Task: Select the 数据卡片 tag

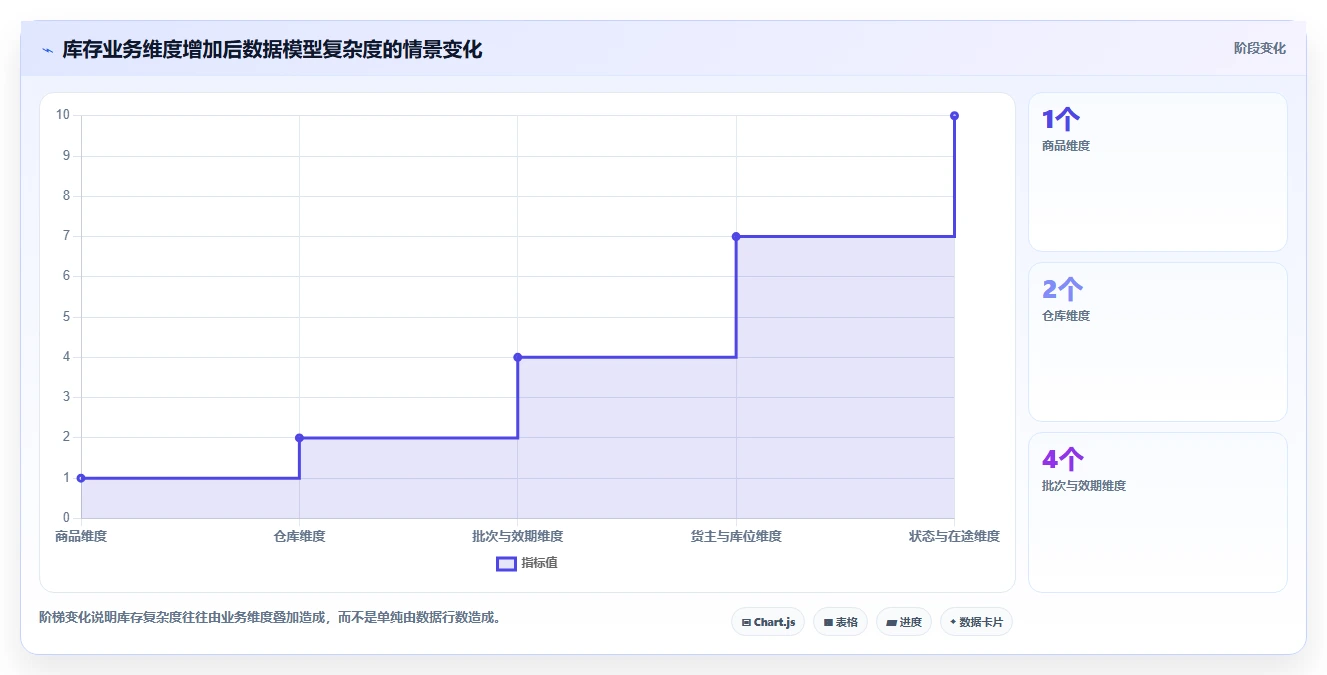Action: [x=977, y=622]
